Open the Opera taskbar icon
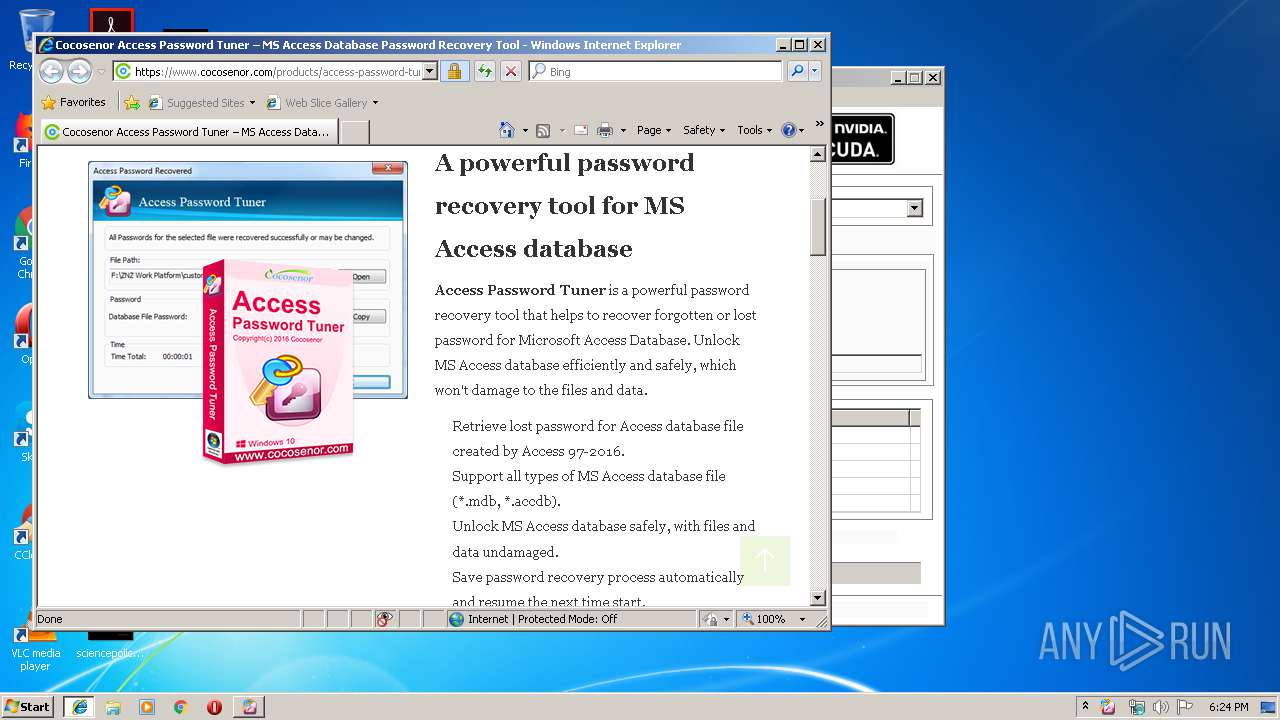The image size is (1280, 720). pos(214,706)
